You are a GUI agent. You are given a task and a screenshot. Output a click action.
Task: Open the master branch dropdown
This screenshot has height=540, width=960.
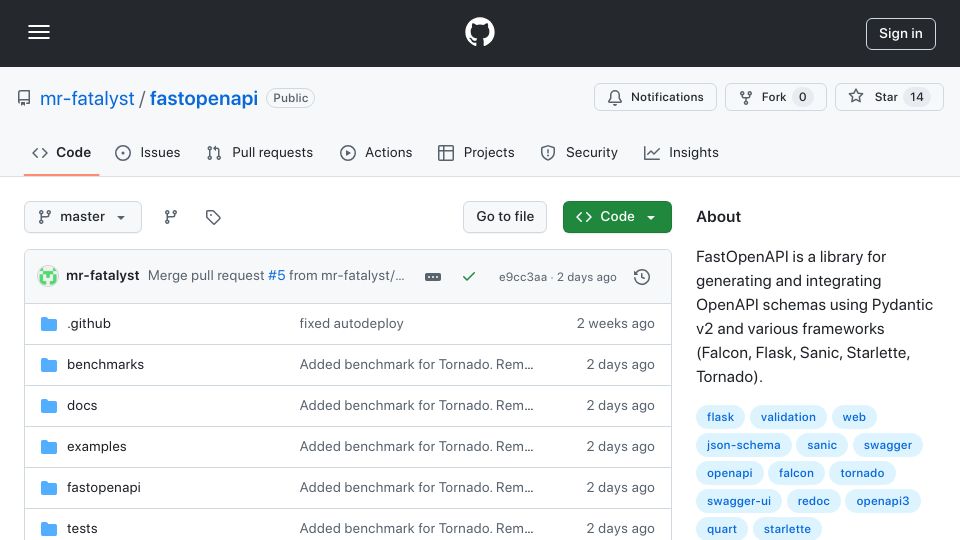click(83, 217)
